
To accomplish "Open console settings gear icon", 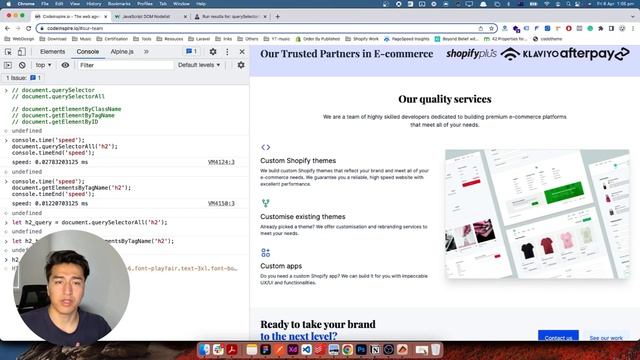I will (x=241, y=65).
